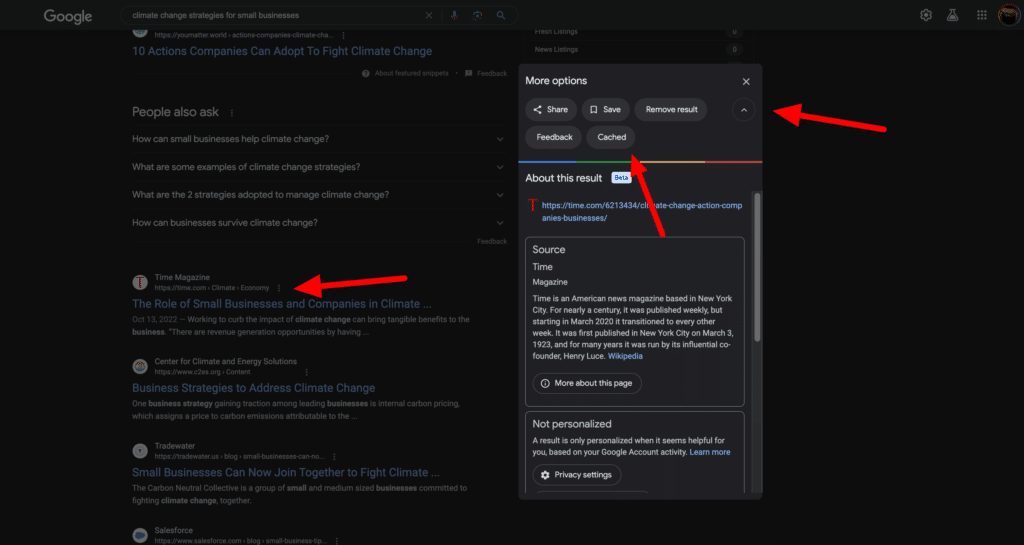This screenshot has width=1024, height=545.
Task: Click About featured snippets help icon
Action: (x=366, y=74)
